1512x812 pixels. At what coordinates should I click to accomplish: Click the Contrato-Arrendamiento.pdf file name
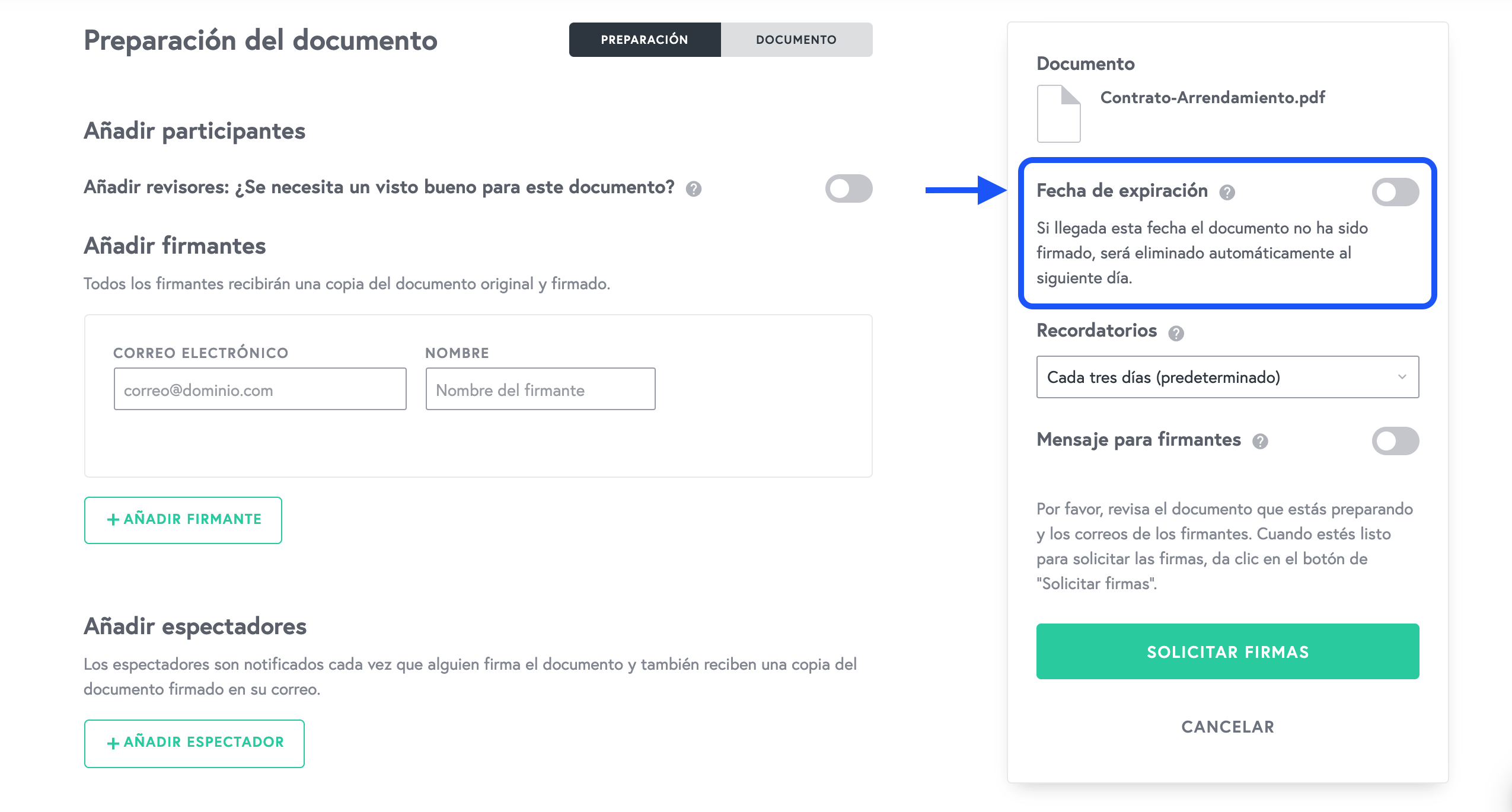[x=1212, y=97]
